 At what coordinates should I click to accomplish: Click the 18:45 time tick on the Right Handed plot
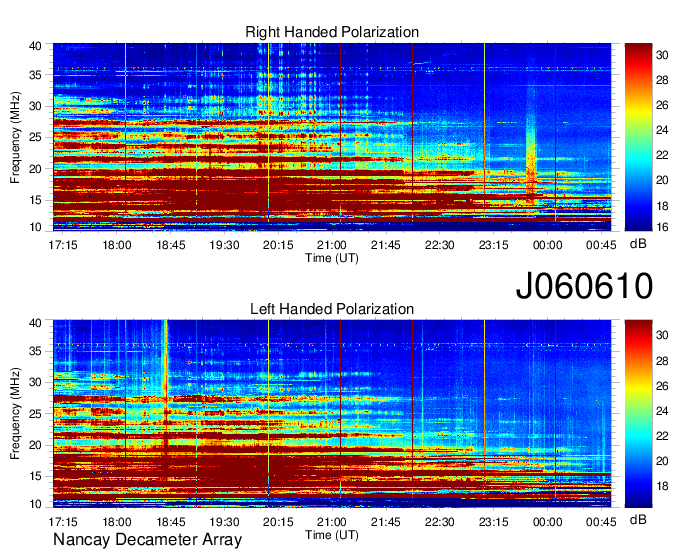point(171,245)
